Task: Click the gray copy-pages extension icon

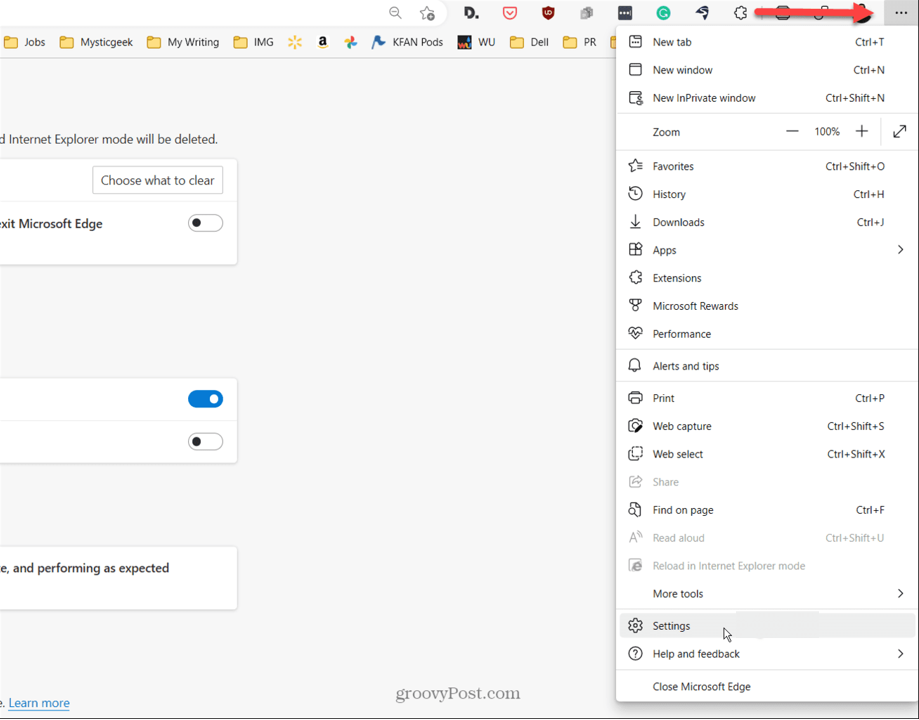Action: [x=586, y=13]
